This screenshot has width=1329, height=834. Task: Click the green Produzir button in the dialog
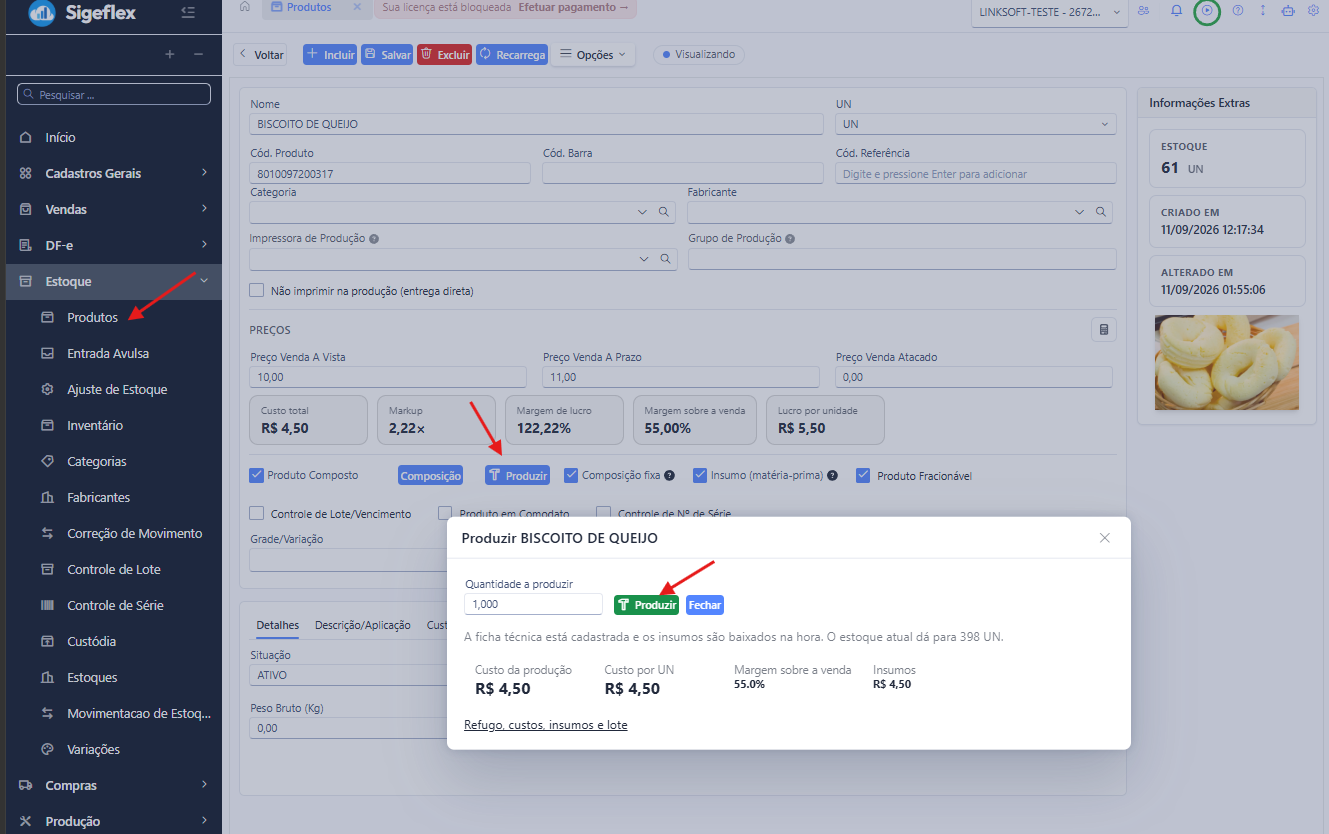[x=646, y=605]
